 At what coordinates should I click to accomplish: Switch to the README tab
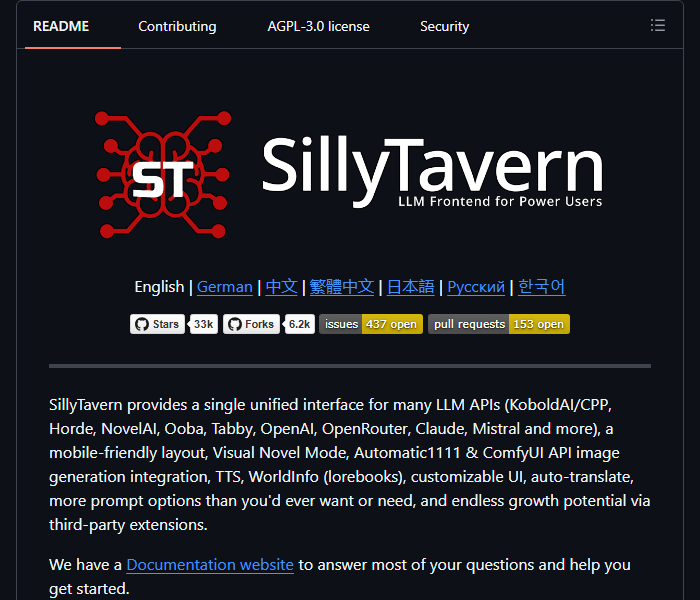[x=61, y=26]
